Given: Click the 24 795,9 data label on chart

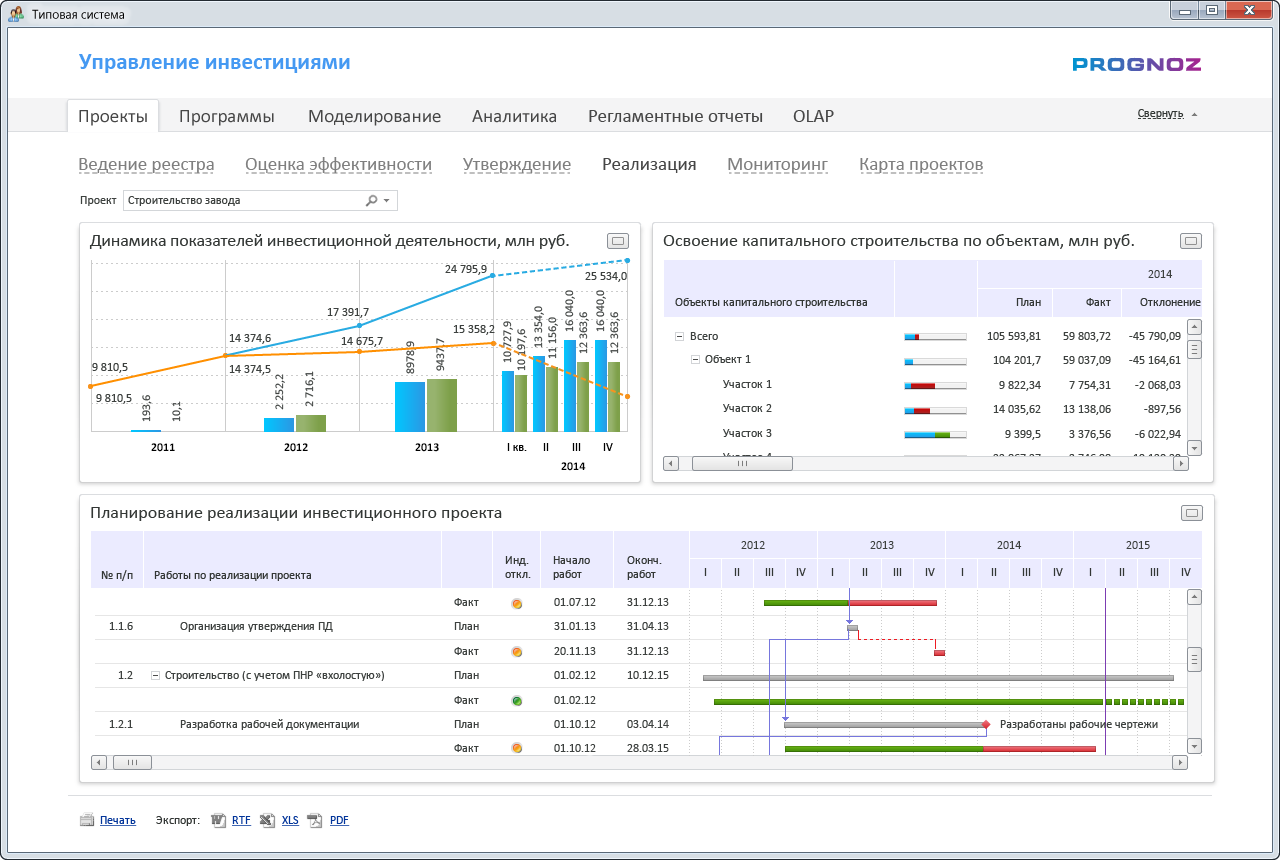Looking at the screenshot, I should click(x=466, y=269).
